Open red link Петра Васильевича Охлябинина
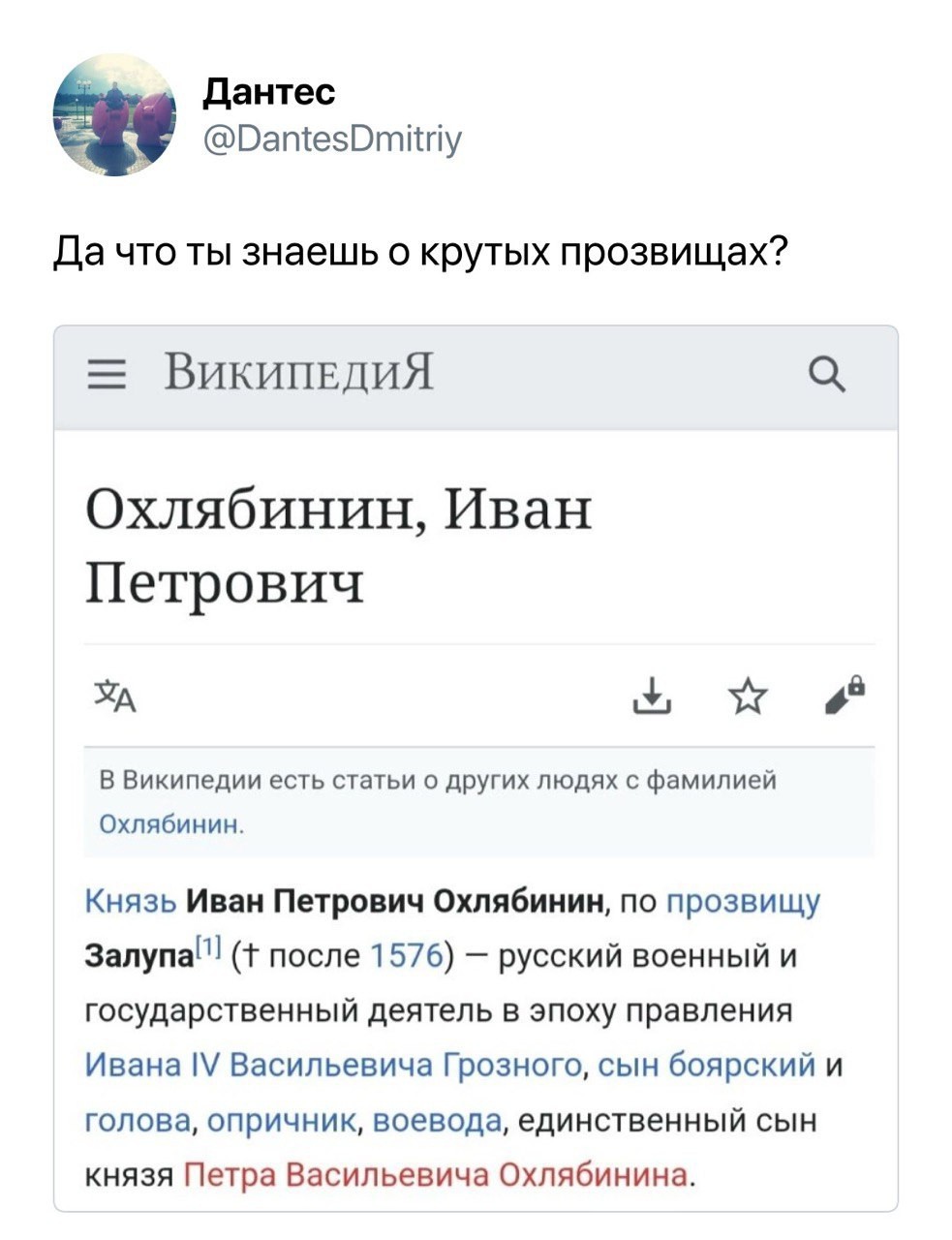This screenshot has width=952, height=1240. [435, 1175]
